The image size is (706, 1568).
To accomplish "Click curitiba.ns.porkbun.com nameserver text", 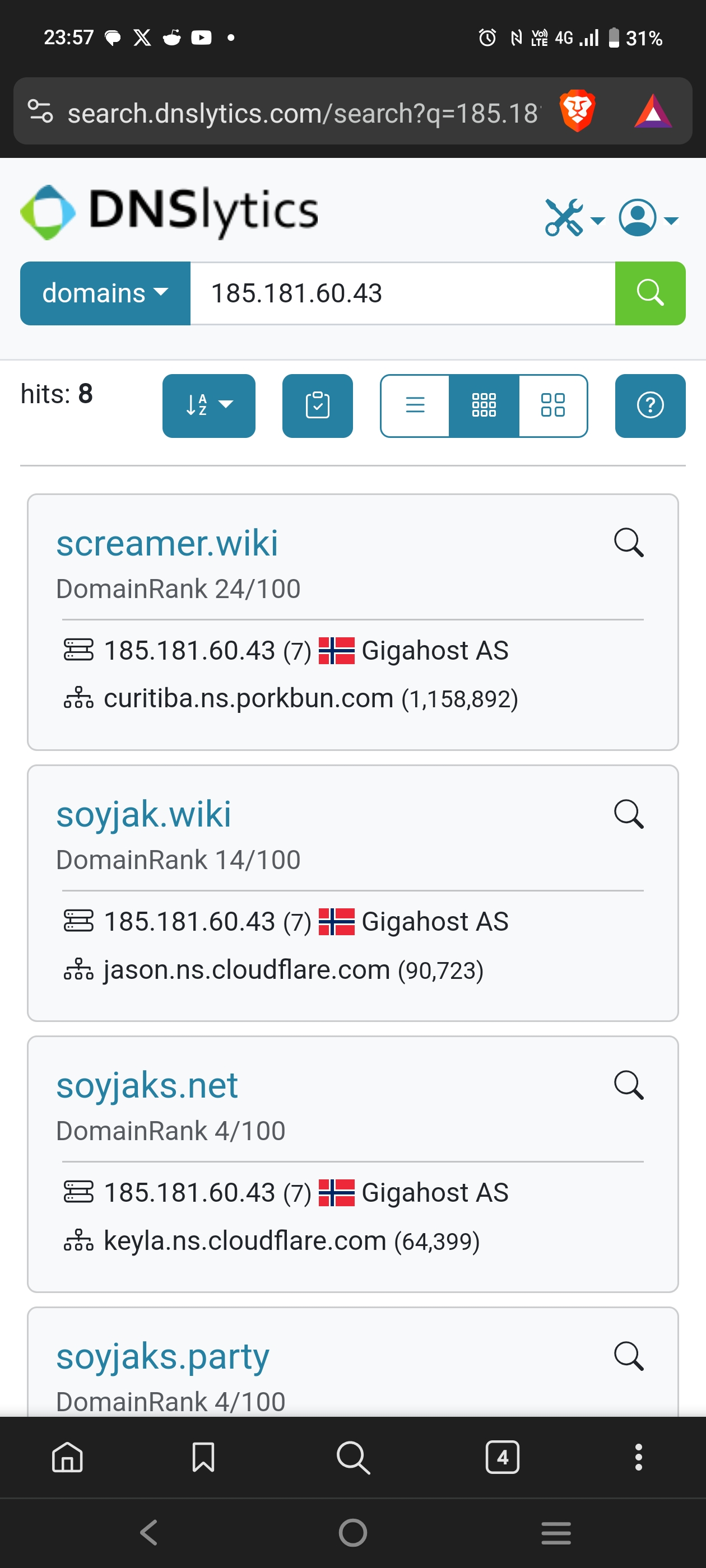I will pos(249,699).
